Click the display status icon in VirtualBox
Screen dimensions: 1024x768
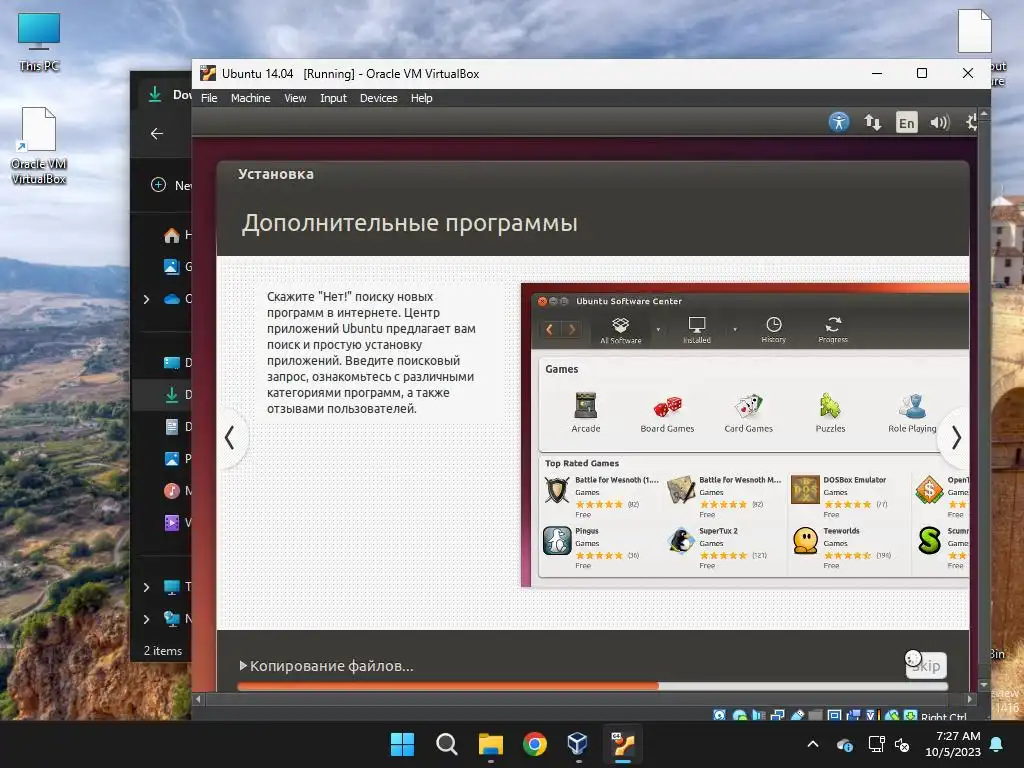pos(835,715)
